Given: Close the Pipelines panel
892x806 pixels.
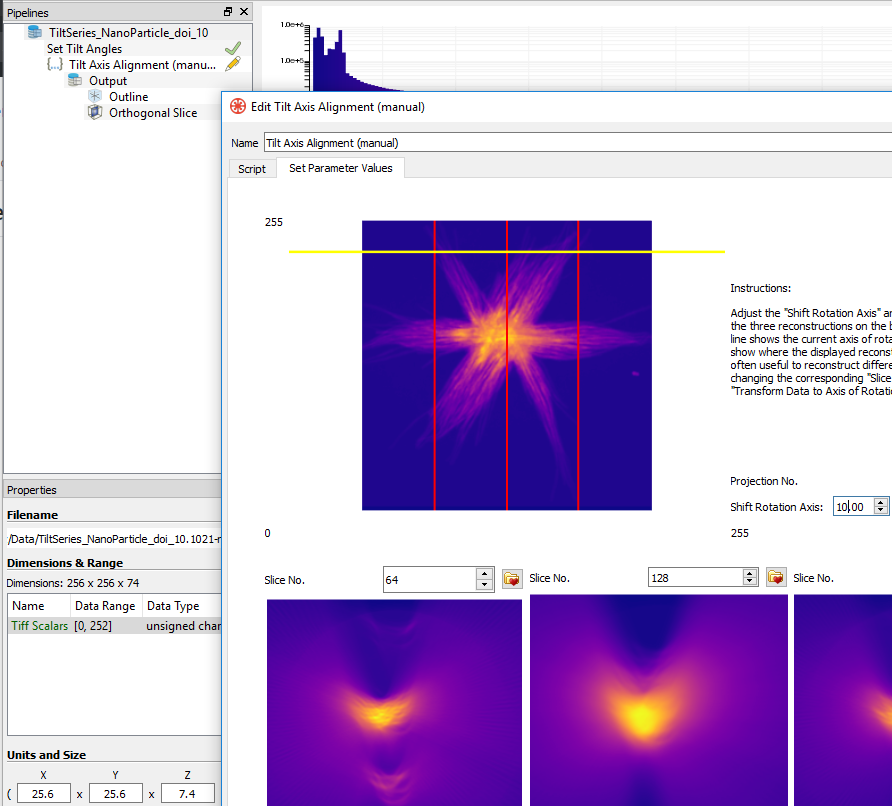Looking at the screenshot, I should [244, 11].
